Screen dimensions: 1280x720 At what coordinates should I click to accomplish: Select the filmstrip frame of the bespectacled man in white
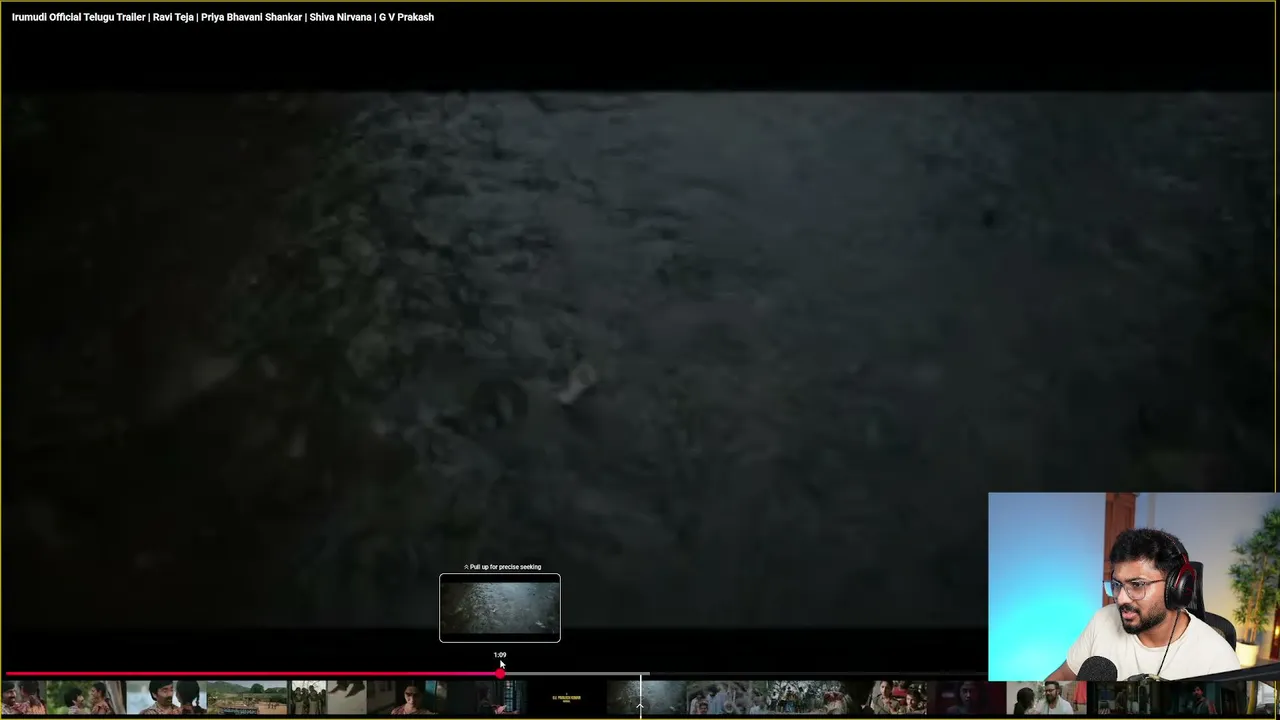coord(1047,698)
